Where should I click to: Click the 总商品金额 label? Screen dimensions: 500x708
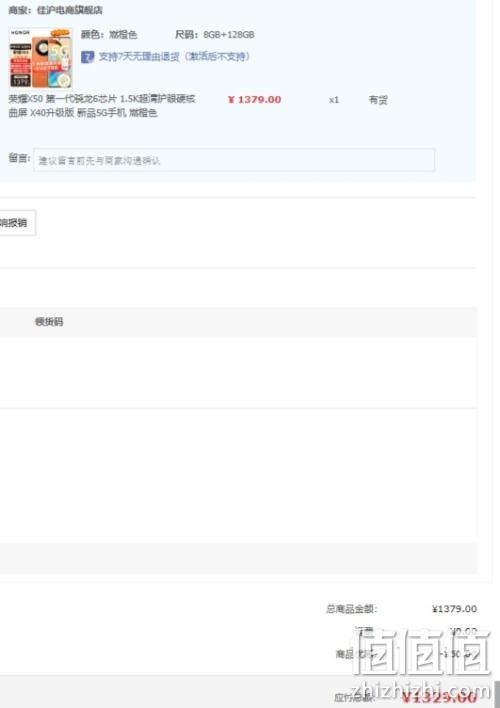pos(351,609)
